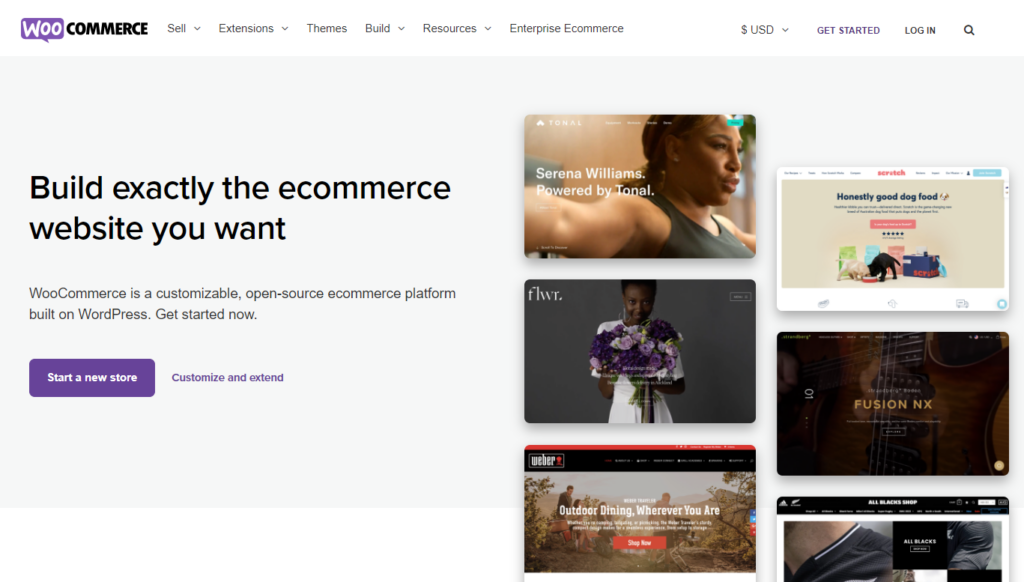Screen dimensions: 1024x582
Task: Go to Enterprise Ecommerce
Action: [566, 29]
